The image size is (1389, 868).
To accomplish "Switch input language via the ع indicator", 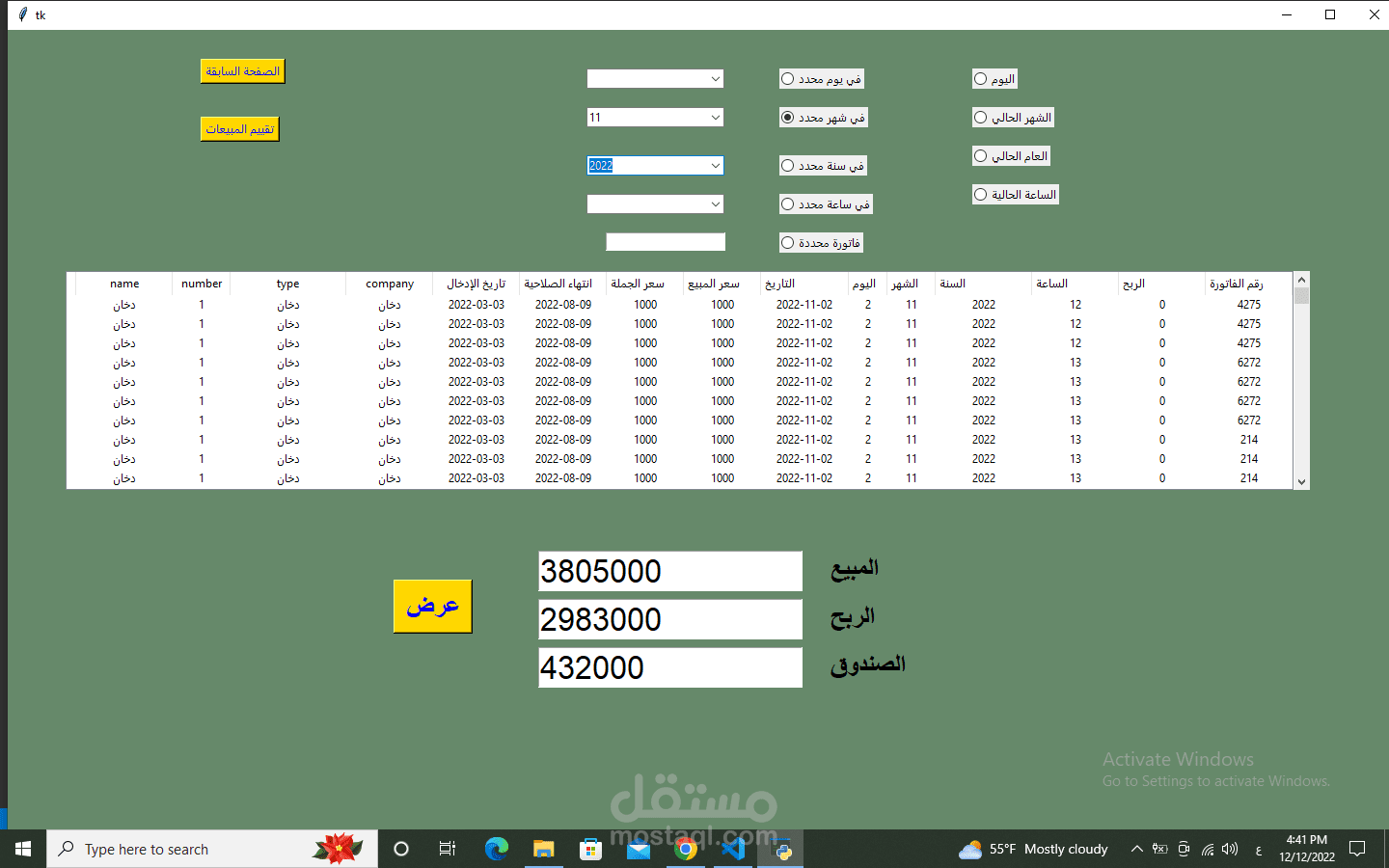I will (x=1258, y=849).
